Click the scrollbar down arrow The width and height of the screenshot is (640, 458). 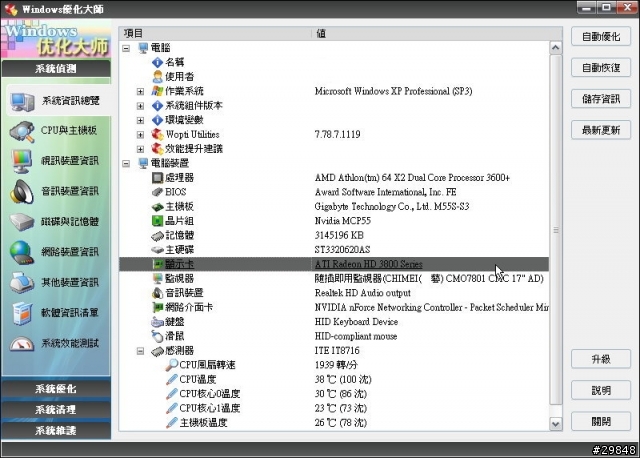[556, 423]
